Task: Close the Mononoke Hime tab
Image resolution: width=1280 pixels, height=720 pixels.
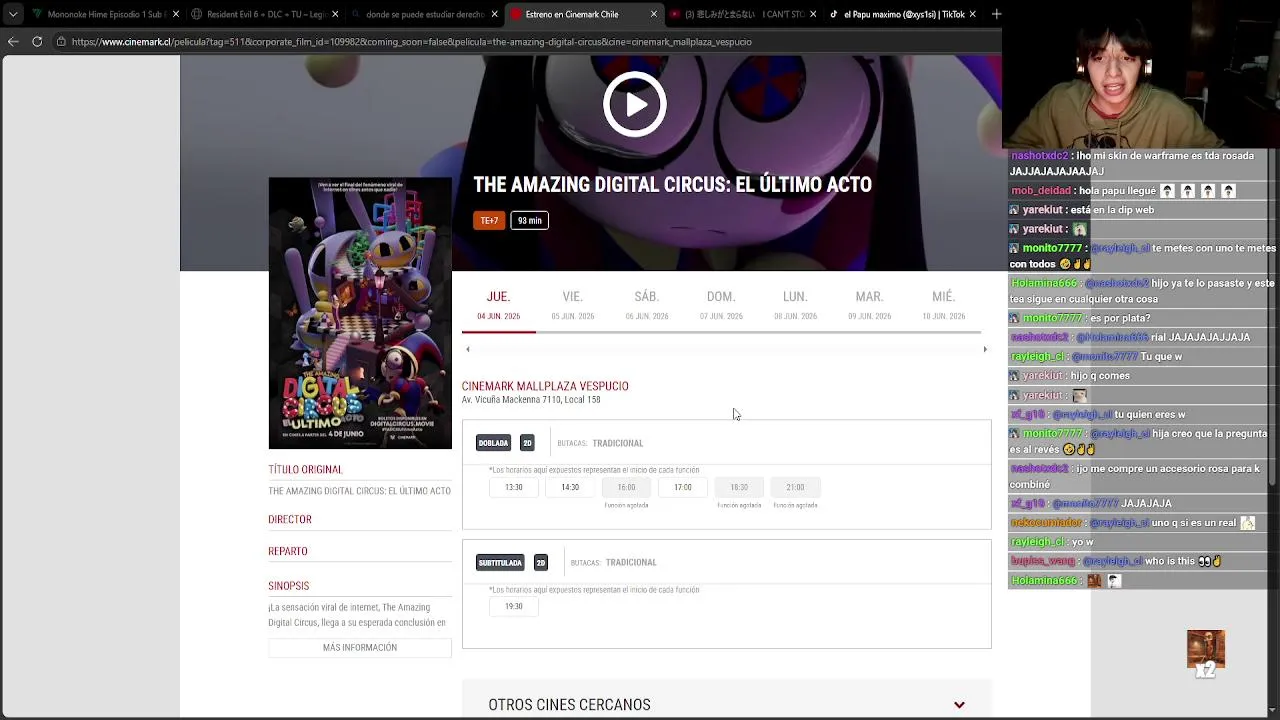Action: 176,14
